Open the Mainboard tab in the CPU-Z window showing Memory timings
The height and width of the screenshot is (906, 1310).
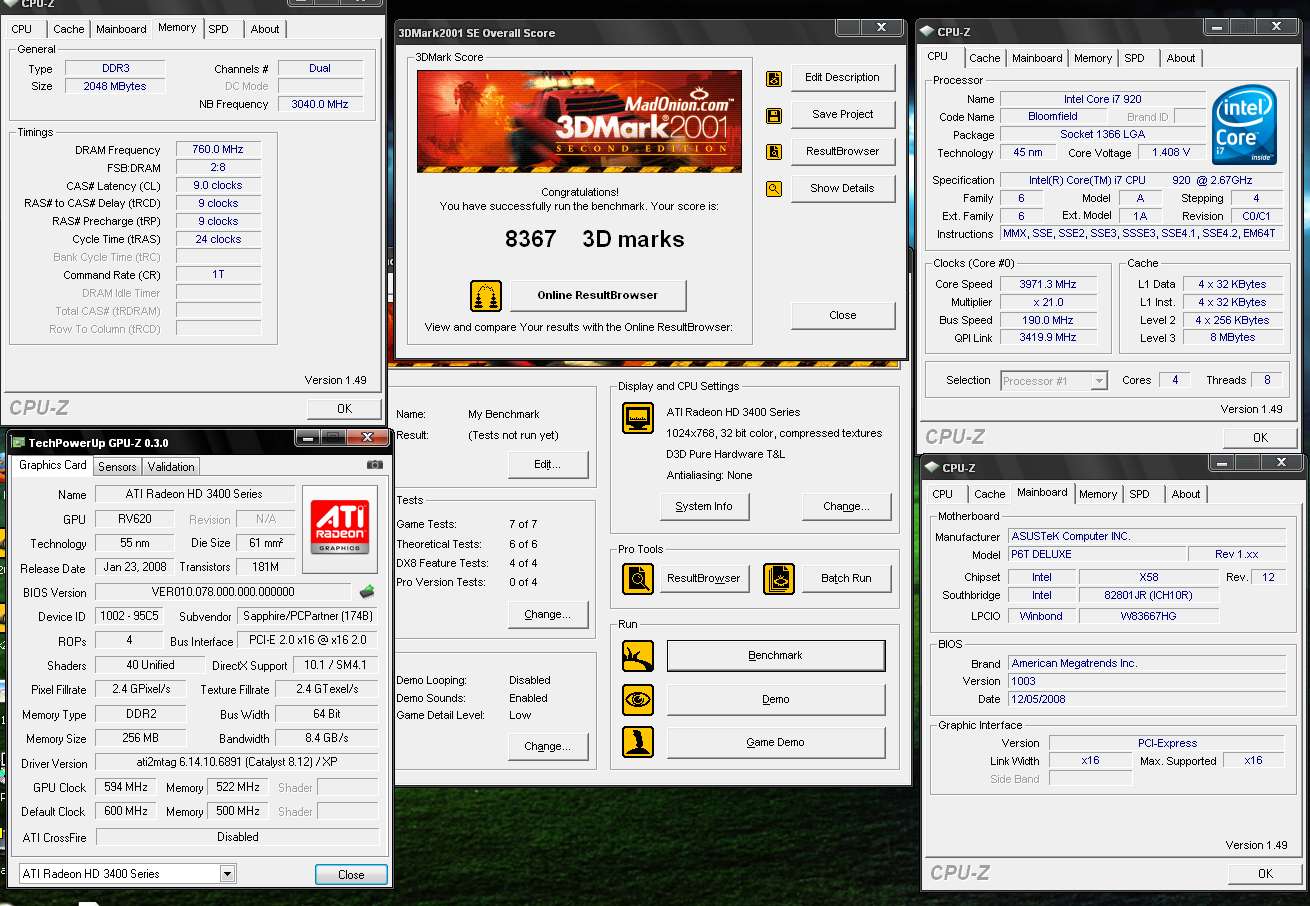(121, 29)
